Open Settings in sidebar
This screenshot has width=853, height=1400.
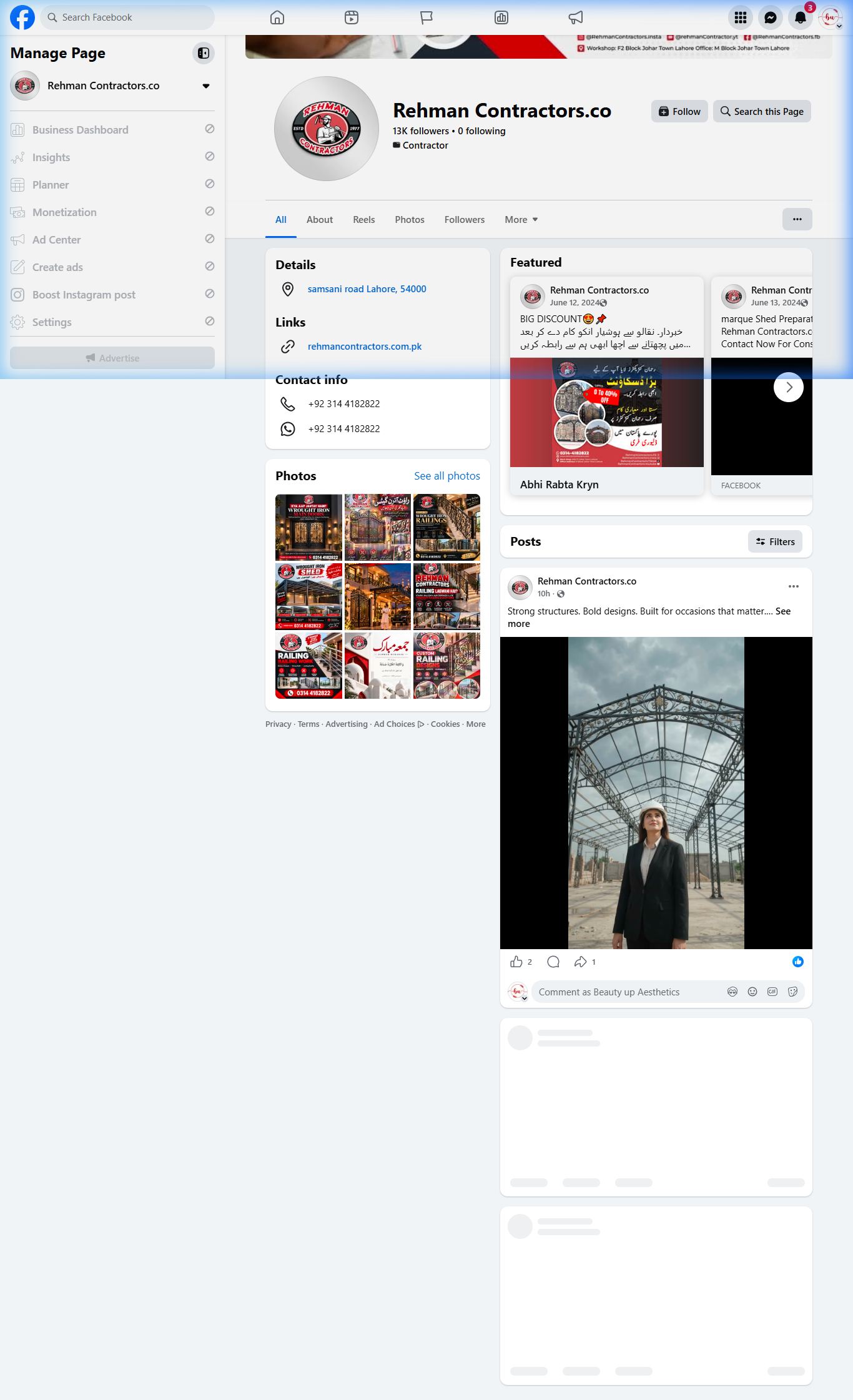click(x=112, y=322)
